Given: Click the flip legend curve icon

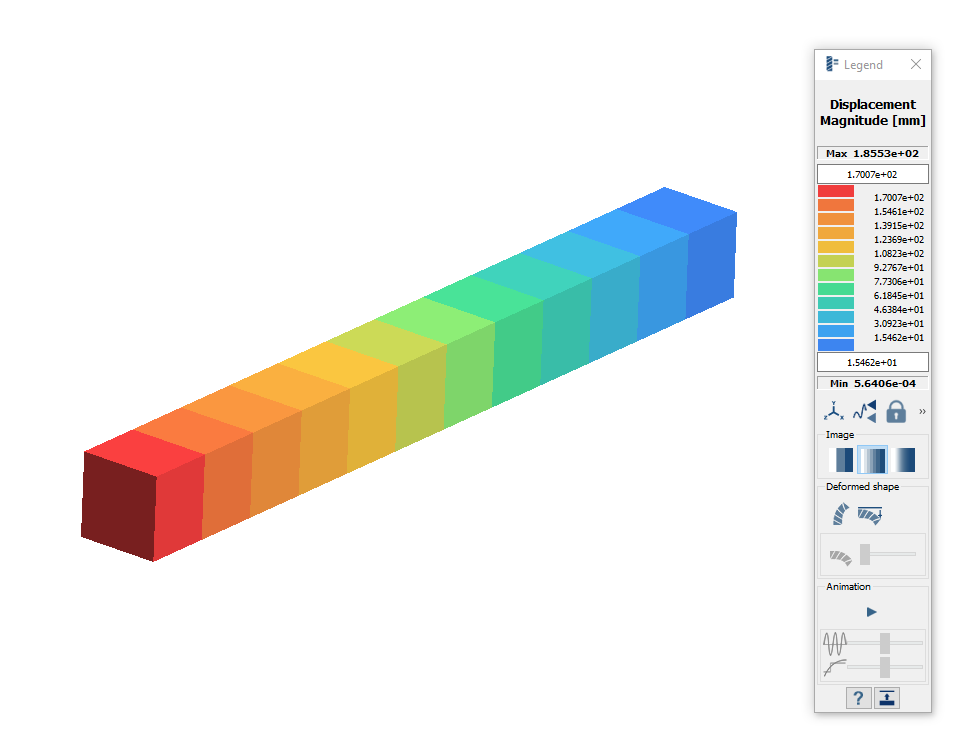Looking at the screenshot, I should (865, 411).
